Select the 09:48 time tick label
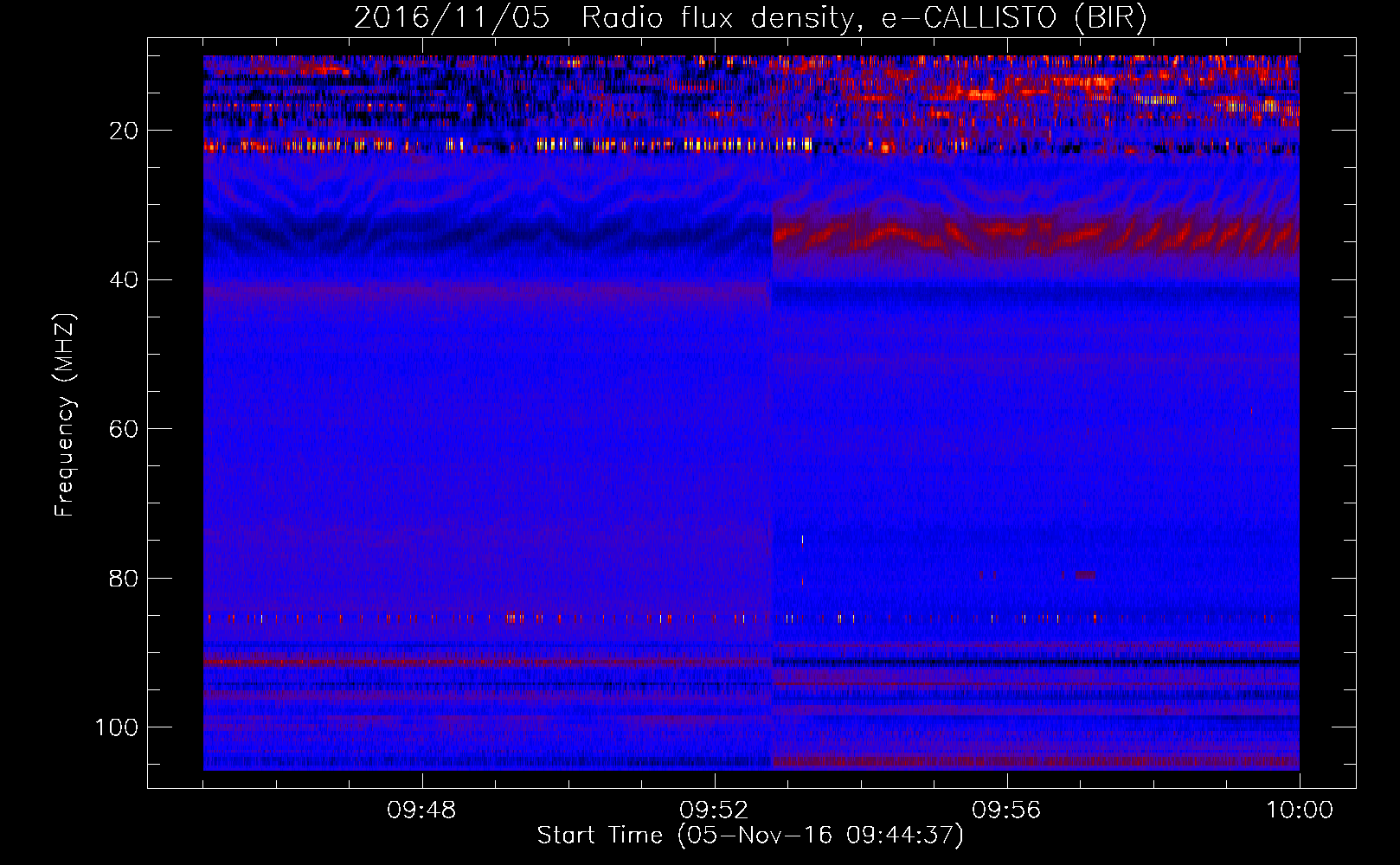 click(421, 811)
